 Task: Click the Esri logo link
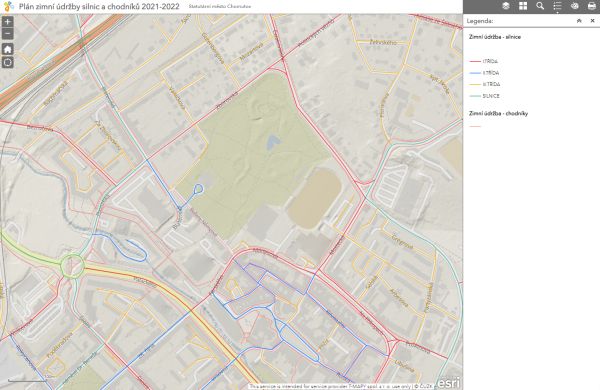448,383
